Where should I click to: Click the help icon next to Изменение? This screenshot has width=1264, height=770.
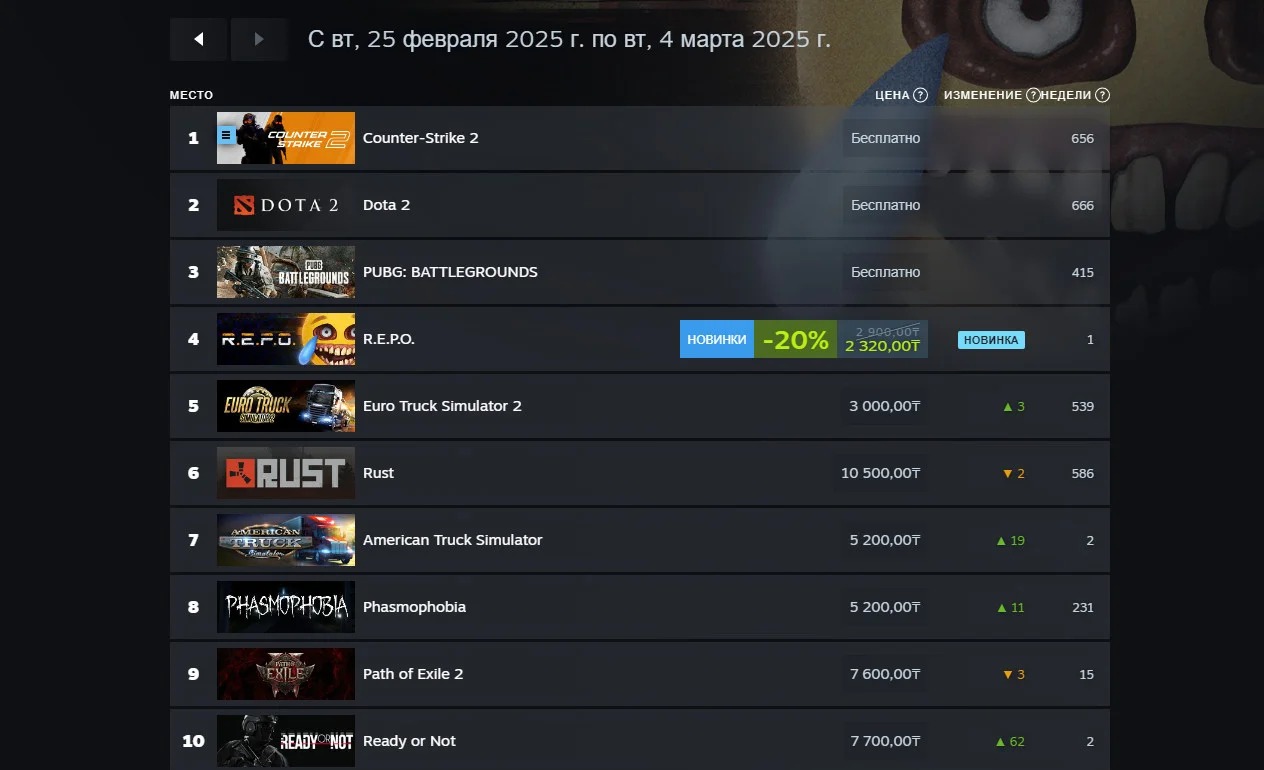coord(1032,95)
